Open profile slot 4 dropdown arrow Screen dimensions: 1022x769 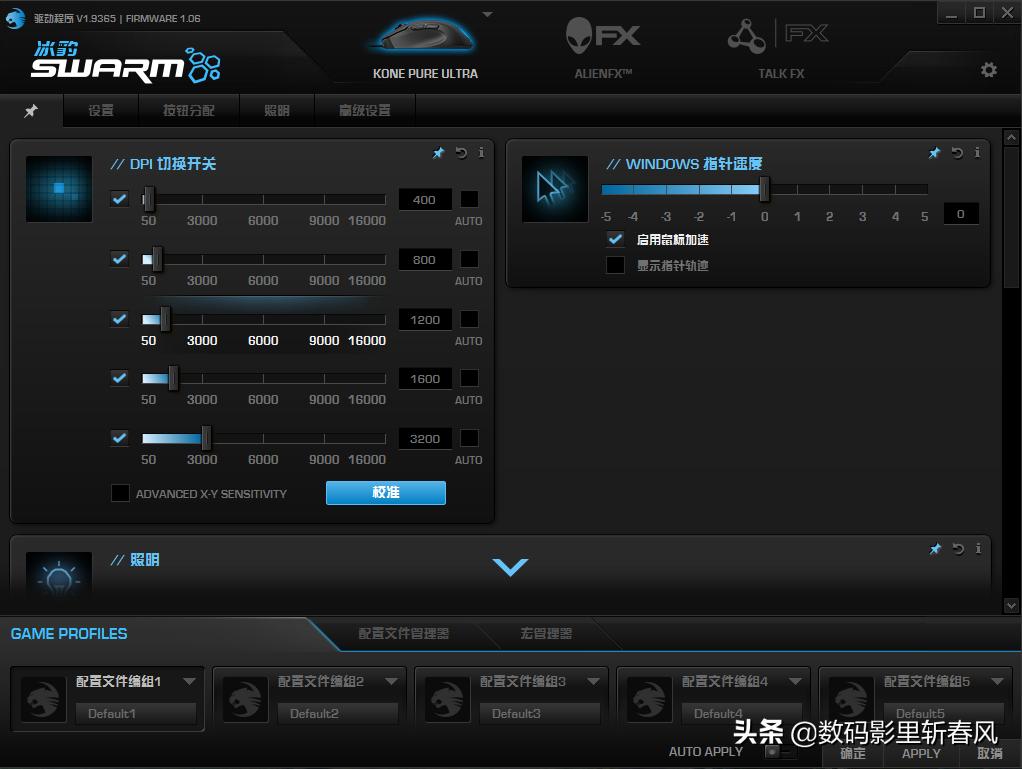click(x=796, y=682)
